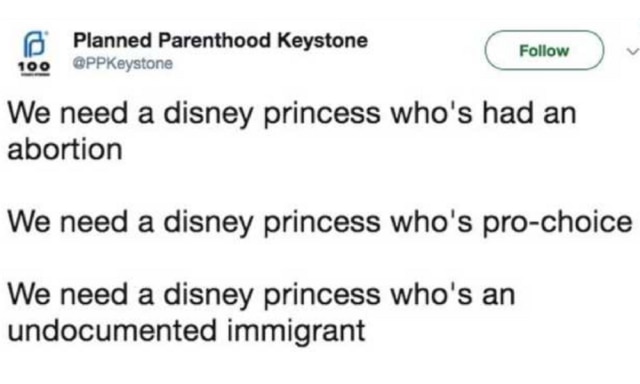
Task: Click the 100 anniversary badge under the logo
Action: point(34,68)
